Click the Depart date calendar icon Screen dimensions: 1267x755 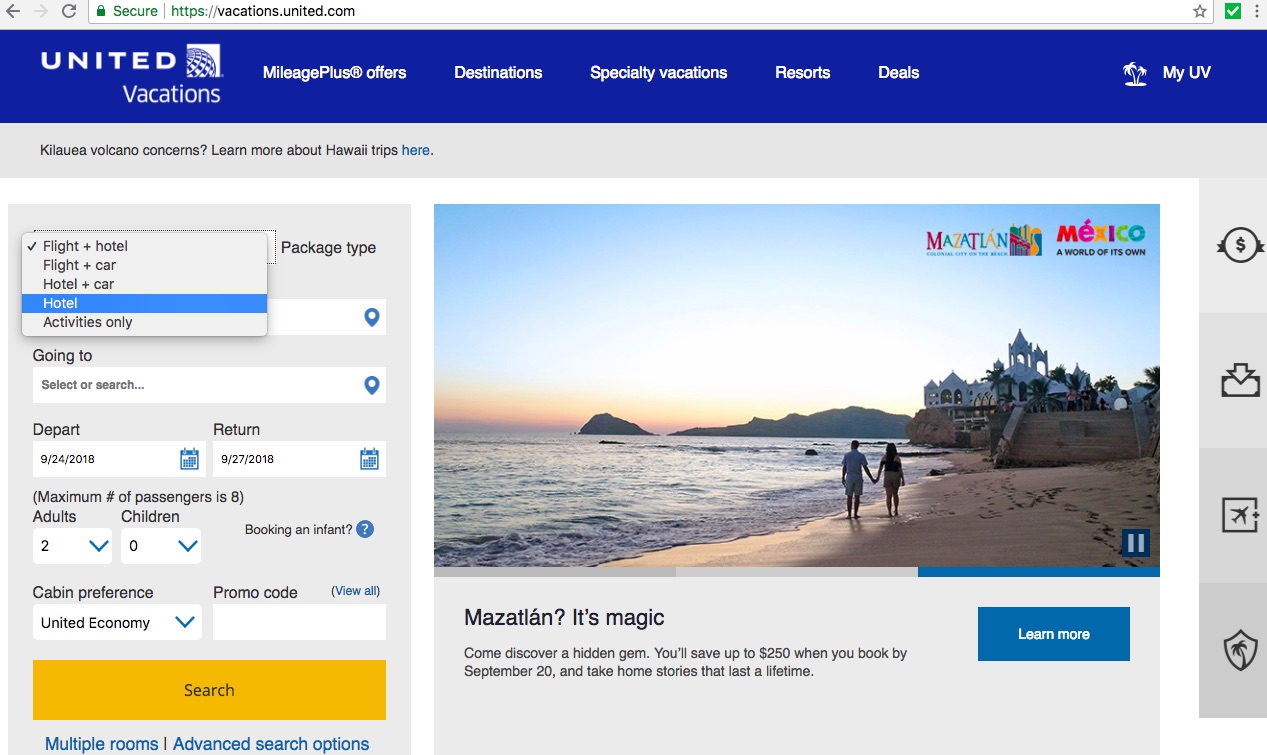pyautogui.click(x=189, y=459)
